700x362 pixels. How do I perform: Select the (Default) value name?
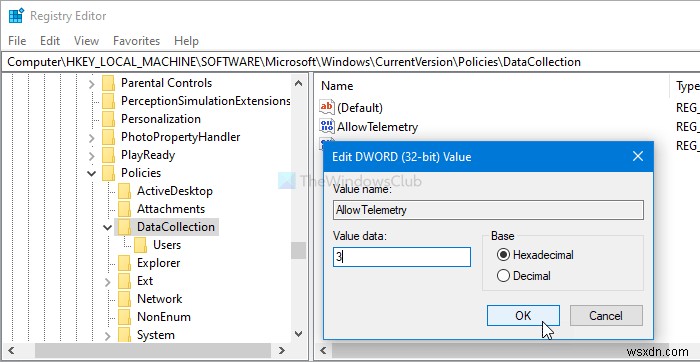pyautogui.click(x=360, y=108)
